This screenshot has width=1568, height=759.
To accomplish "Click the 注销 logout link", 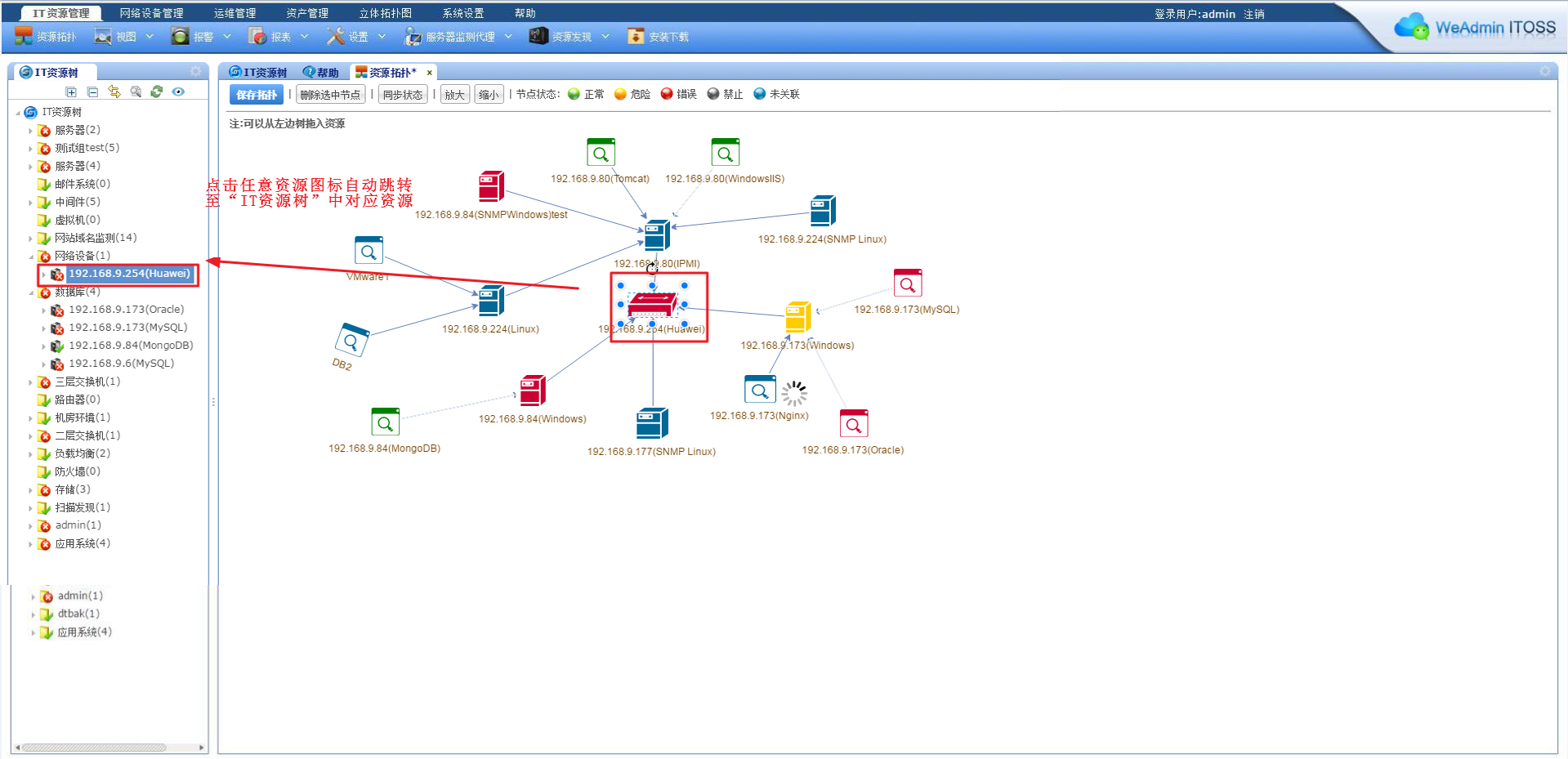I will (x=1254, y=14).
